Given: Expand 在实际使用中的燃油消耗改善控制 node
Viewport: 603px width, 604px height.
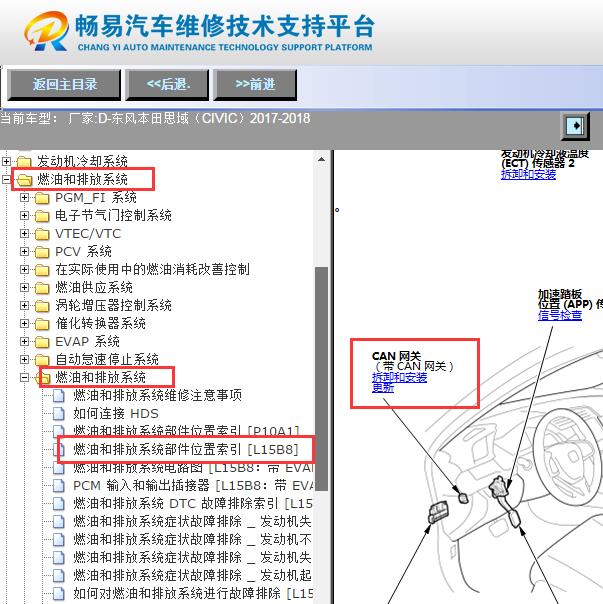Looking at the screenshot, I should pyautogui.click(x=24, y=269).
